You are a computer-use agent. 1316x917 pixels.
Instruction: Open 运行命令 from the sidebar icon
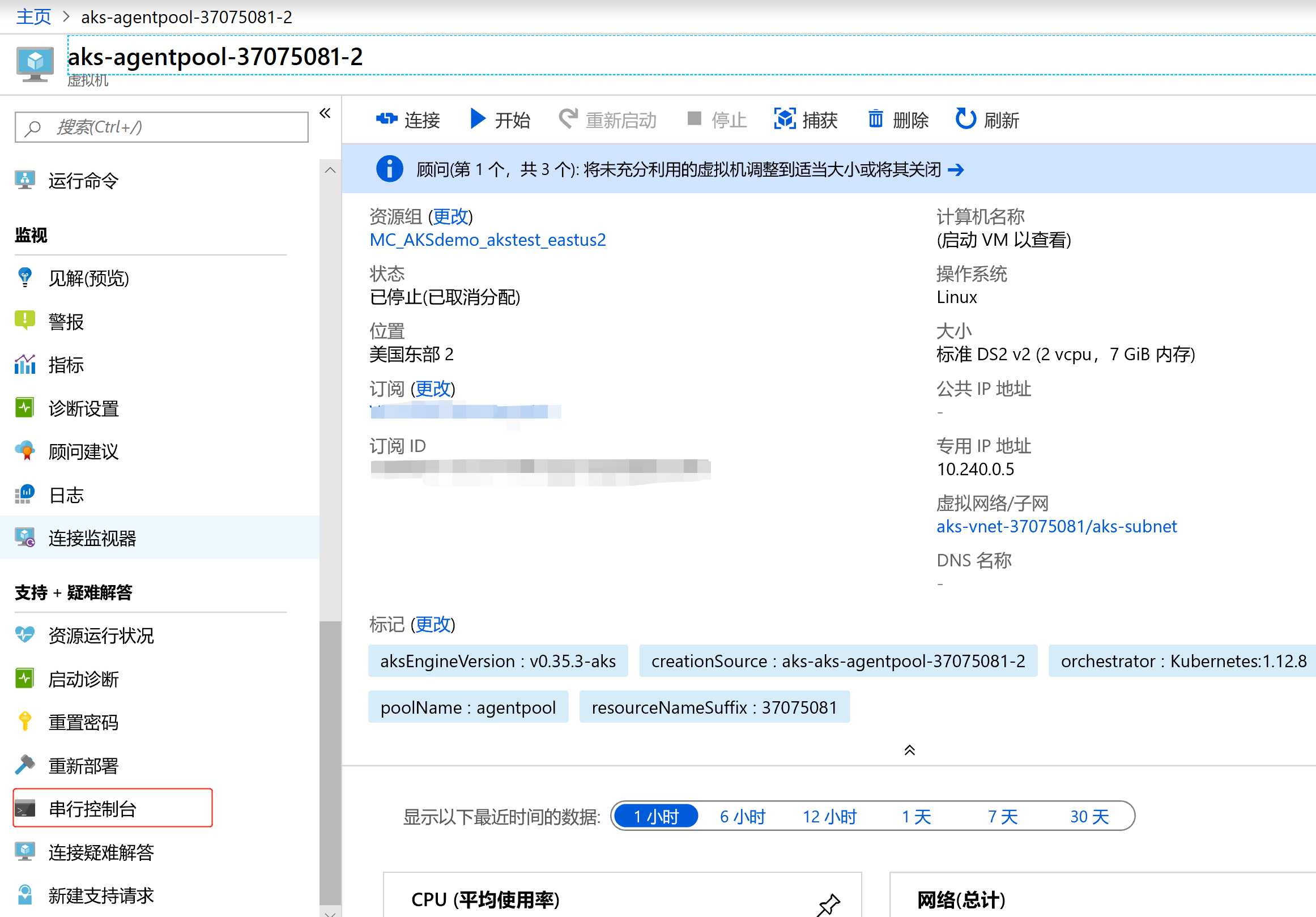[x=25, y=181]
